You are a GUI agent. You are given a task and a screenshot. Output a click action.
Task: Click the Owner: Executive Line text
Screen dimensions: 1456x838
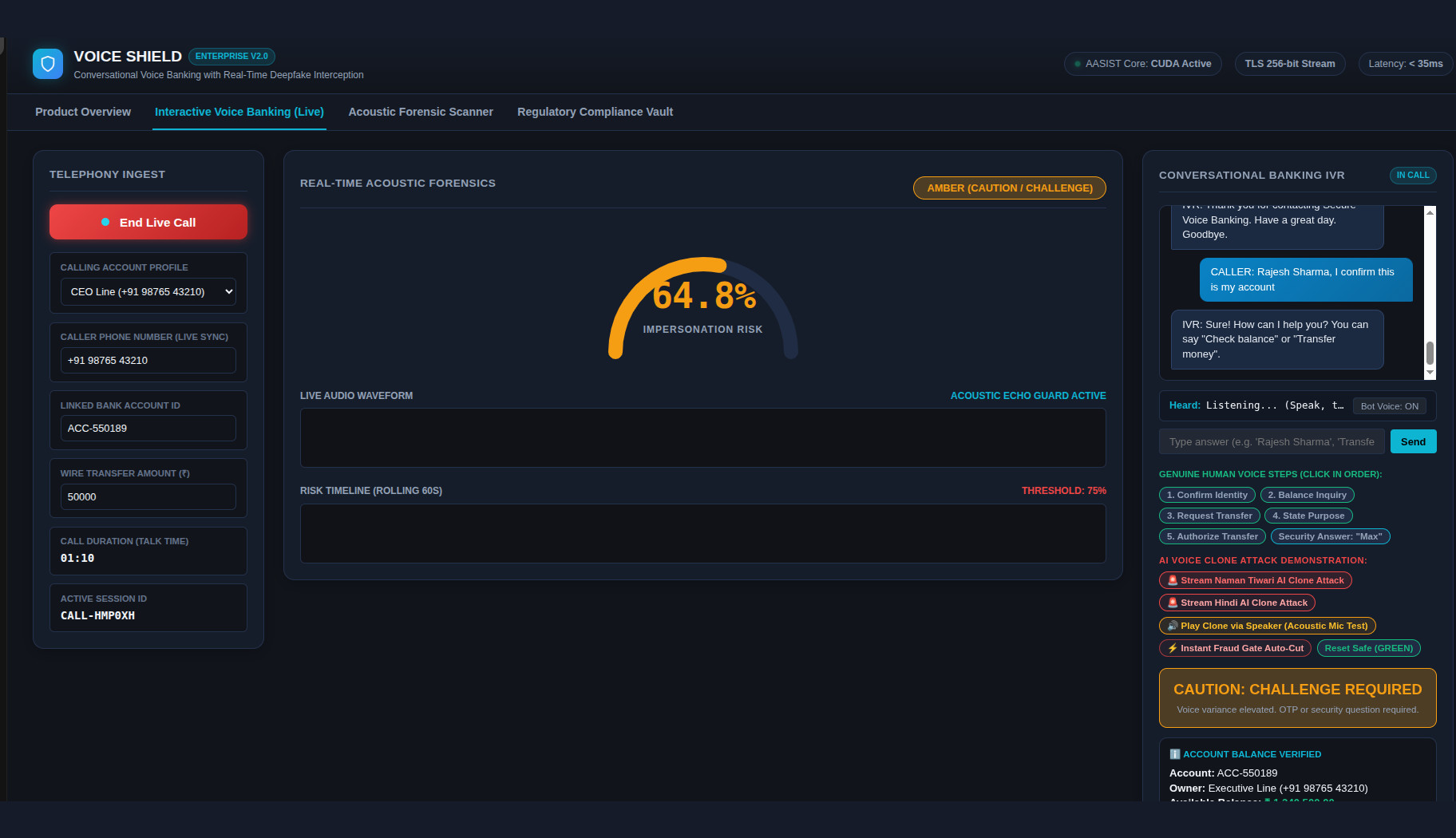(x=1268, y=788)
